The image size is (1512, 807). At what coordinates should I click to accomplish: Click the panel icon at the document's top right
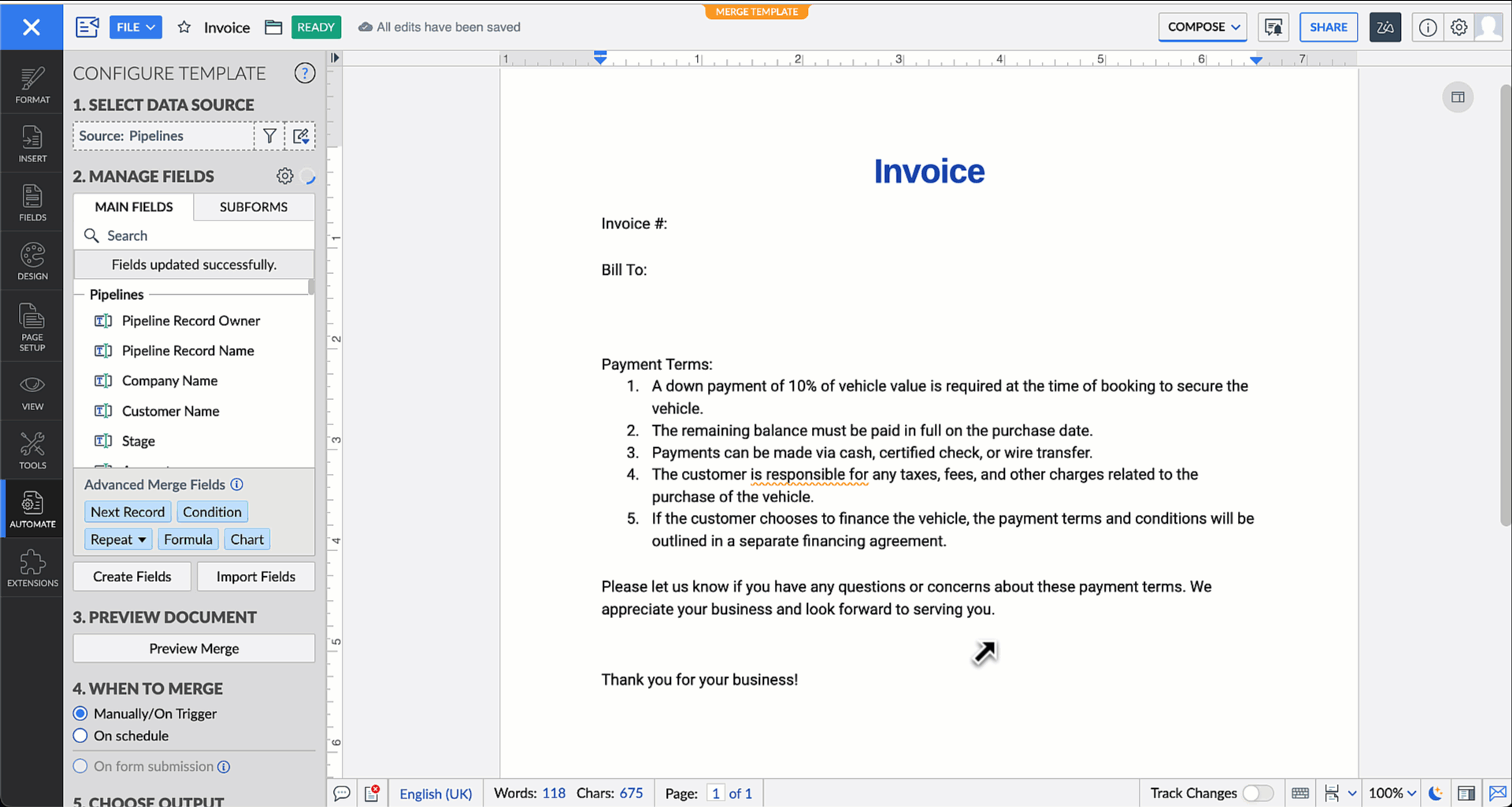[1458, 98]
